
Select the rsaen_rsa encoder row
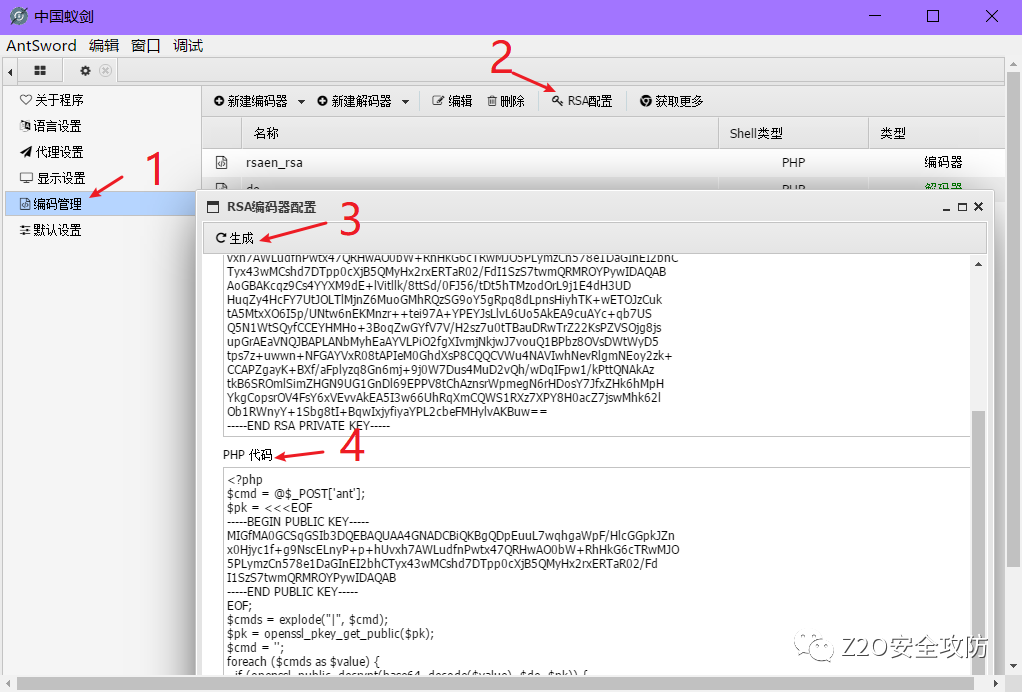[604, 162]
